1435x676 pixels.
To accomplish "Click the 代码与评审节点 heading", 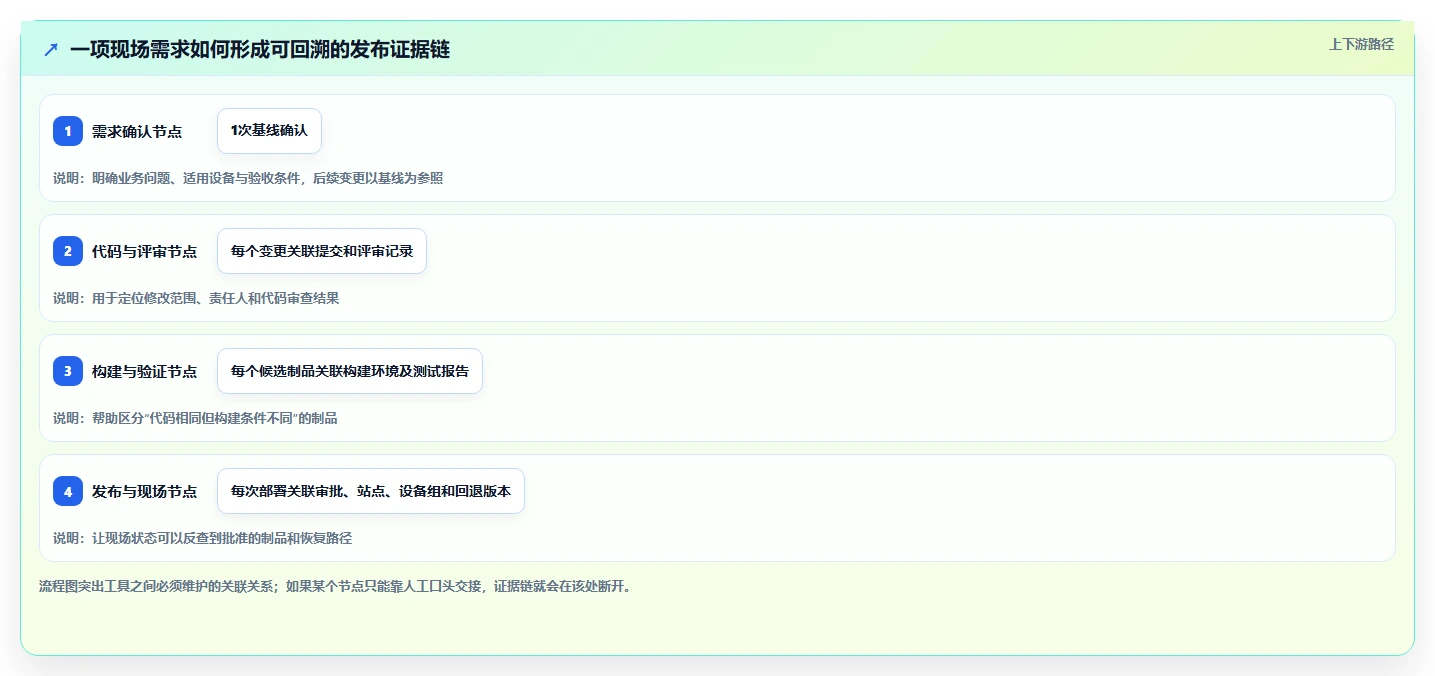I will (144, 251).
